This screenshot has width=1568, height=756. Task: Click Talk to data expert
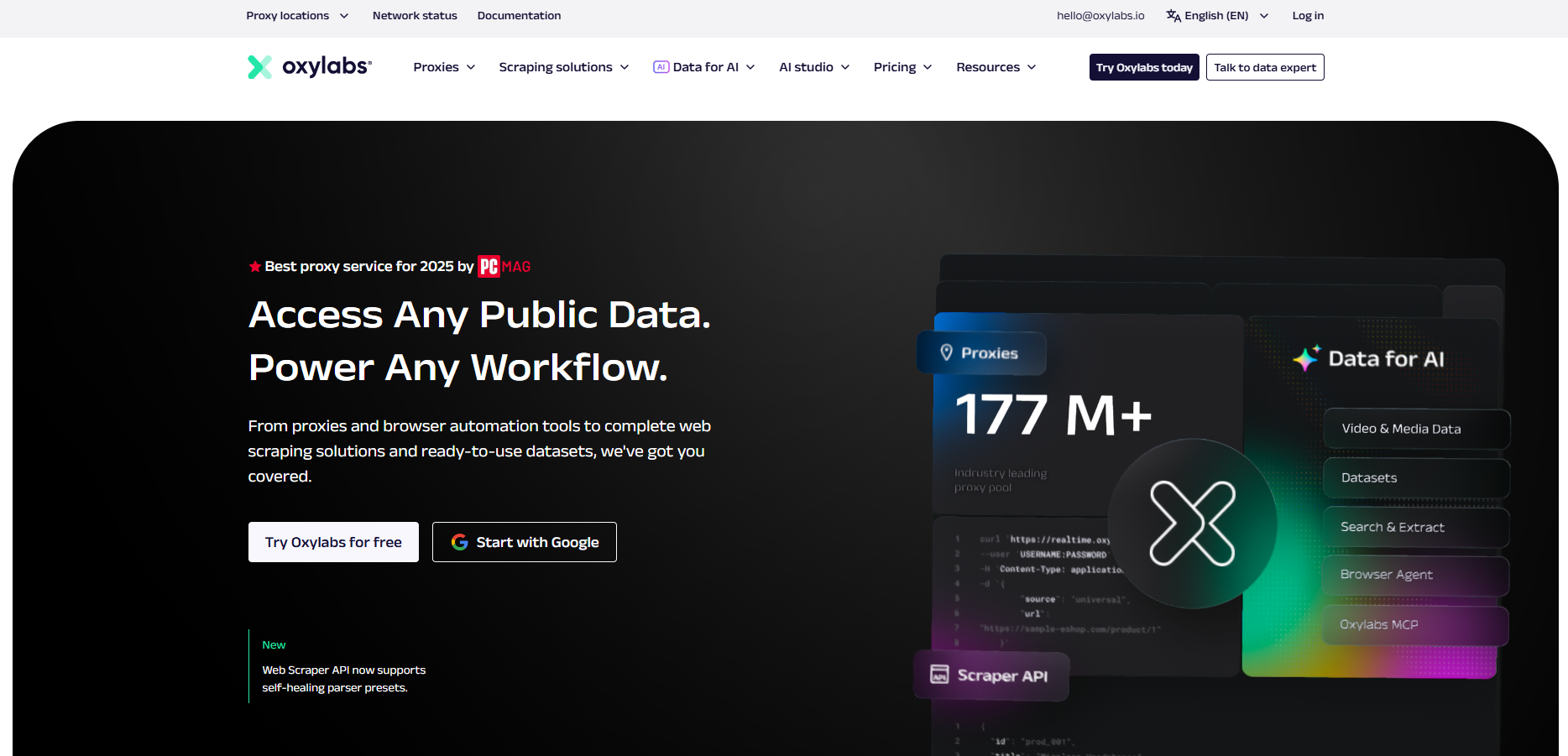click(x=1264, y=66)
